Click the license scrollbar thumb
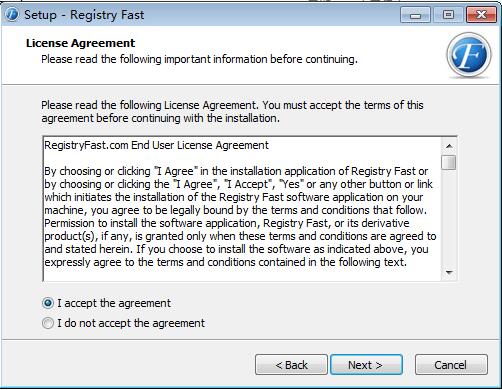Viewport: 502px width, 390px height. [449, 162]
